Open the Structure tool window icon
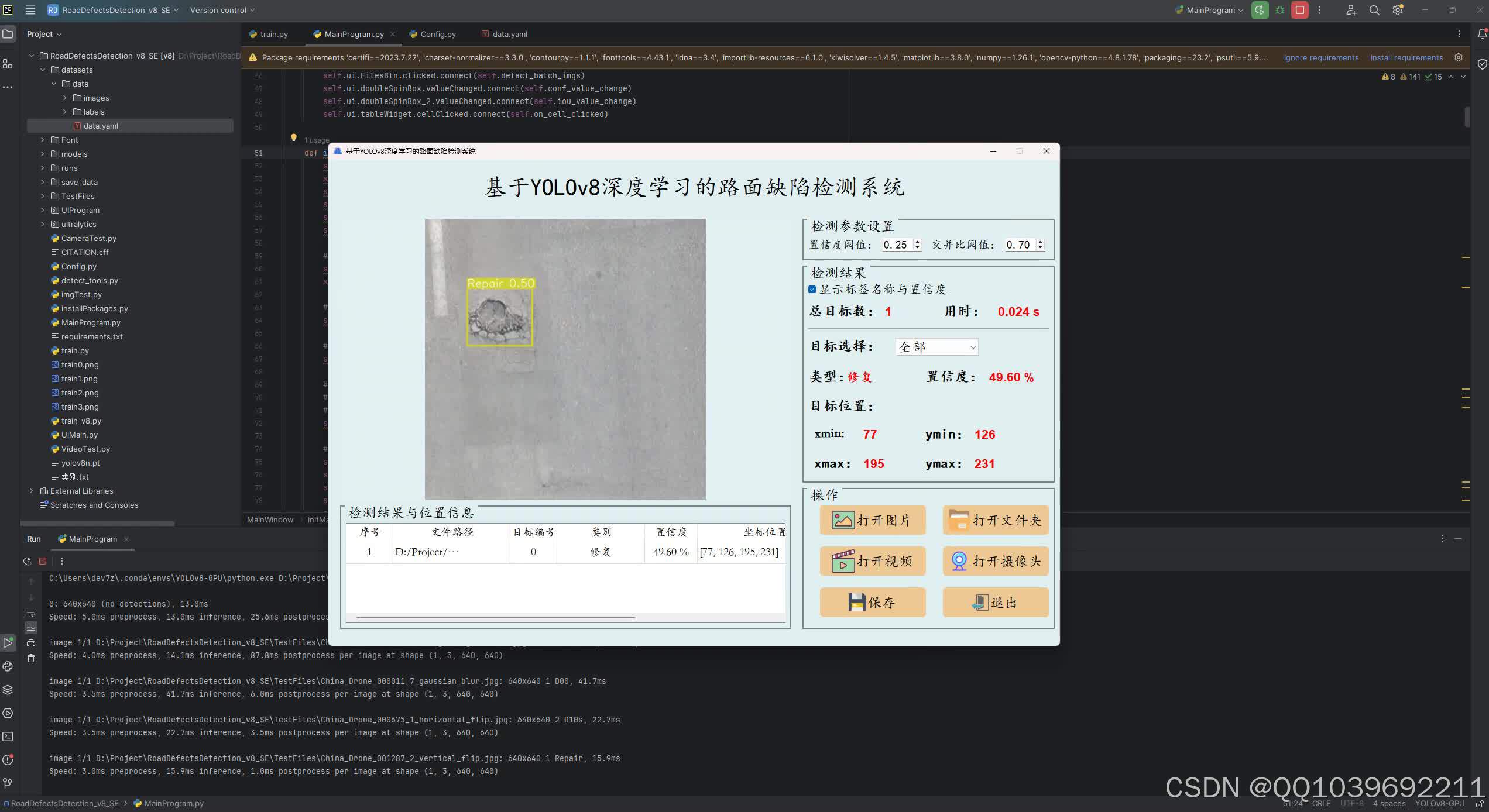 [8, 63]
